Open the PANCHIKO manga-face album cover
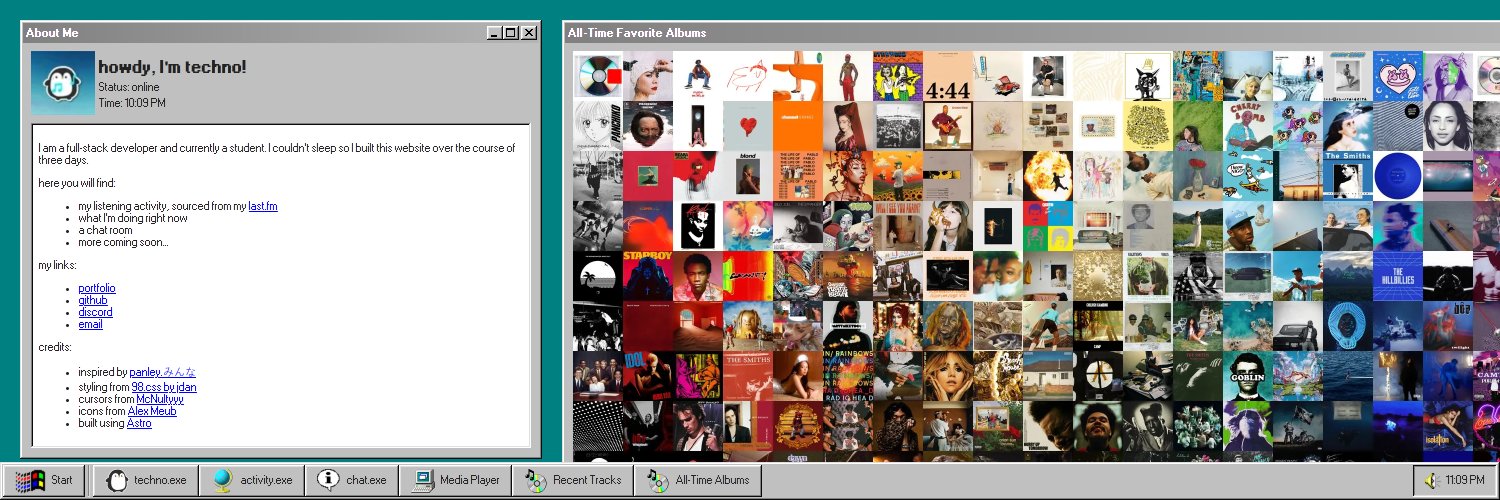Screen dimensions: 1500x500 tap(598, 126)
